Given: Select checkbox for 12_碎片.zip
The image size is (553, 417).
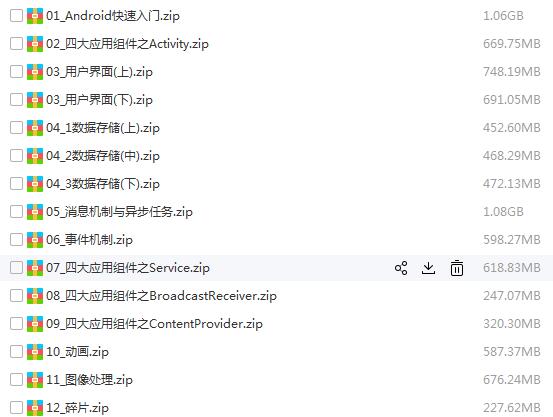Looking at the screenshot, I should click(x=16, y=408).
